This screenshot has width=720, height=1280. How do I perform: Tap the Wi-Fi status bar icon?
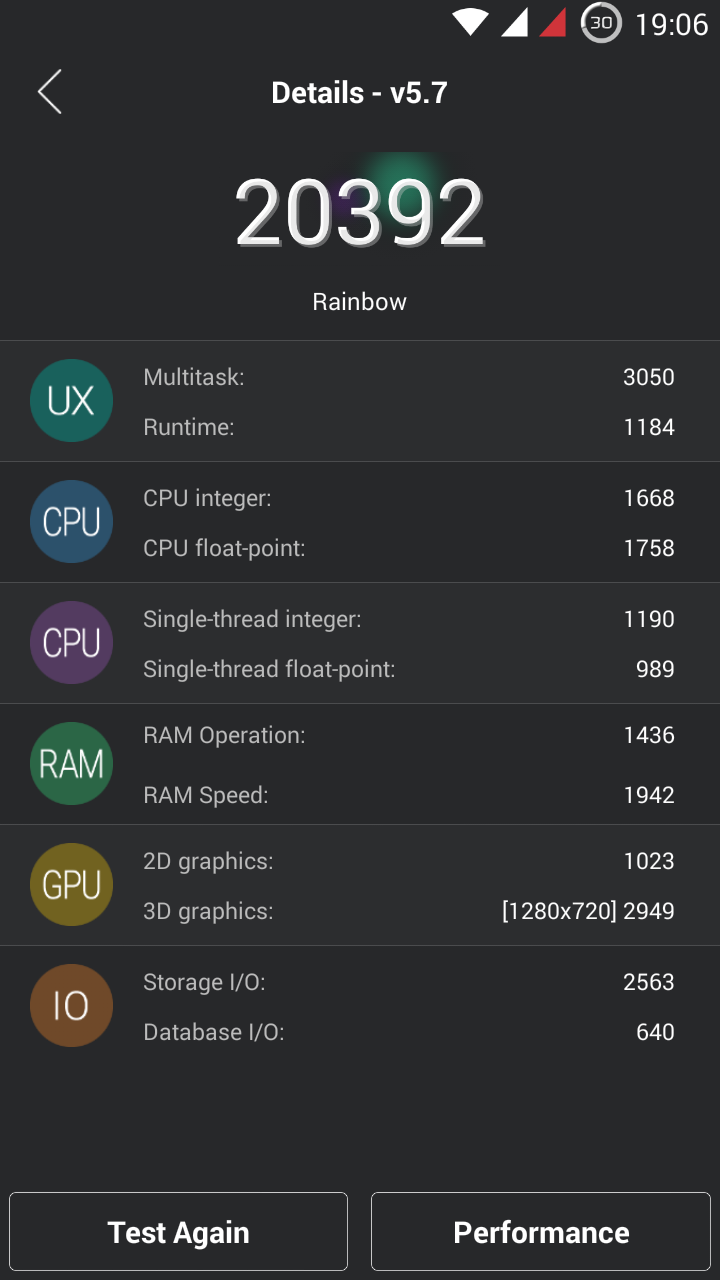469,22
